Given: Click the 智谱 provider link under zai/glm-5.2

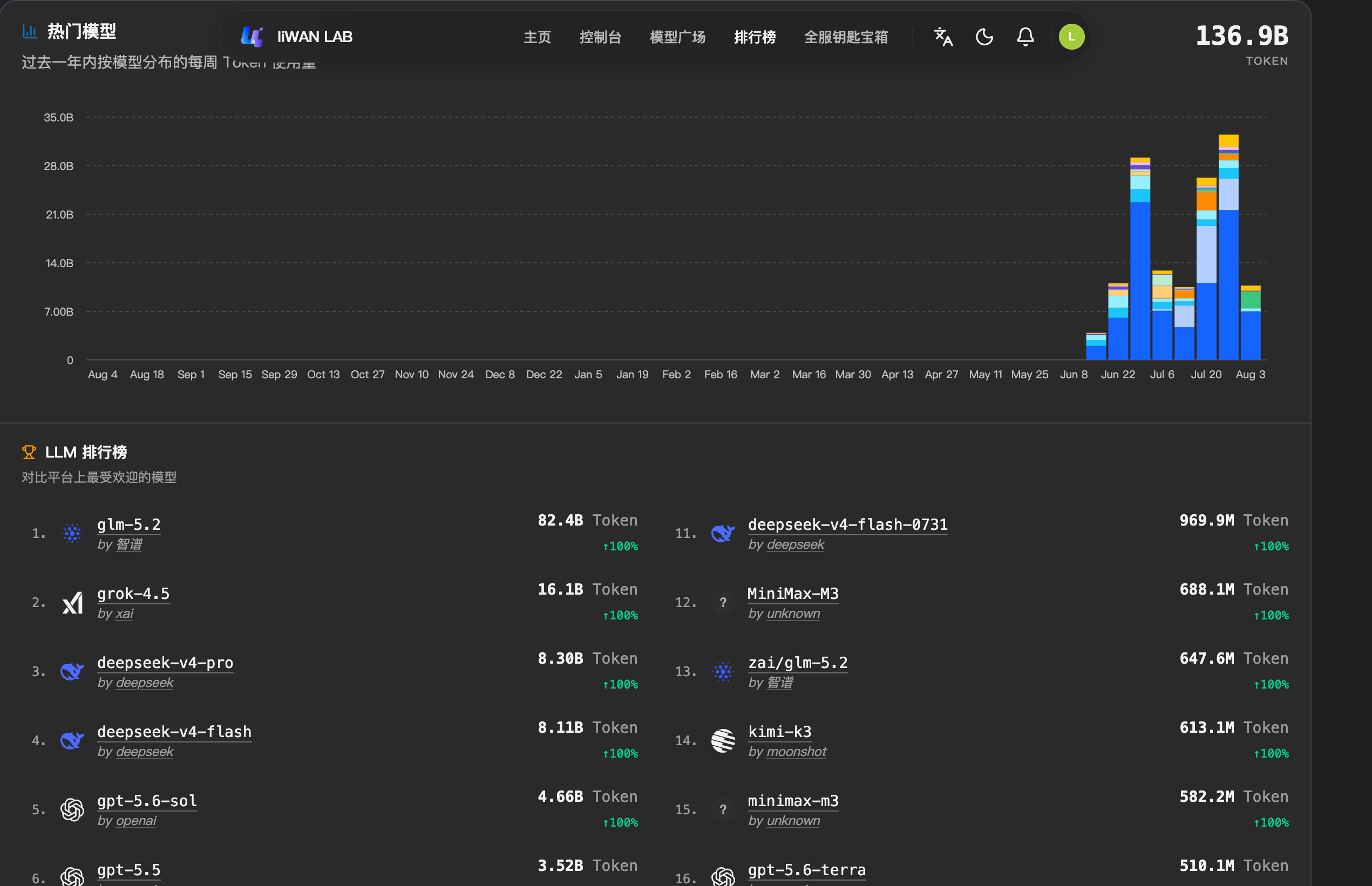Looking at the screenshot, I should 780,683.
